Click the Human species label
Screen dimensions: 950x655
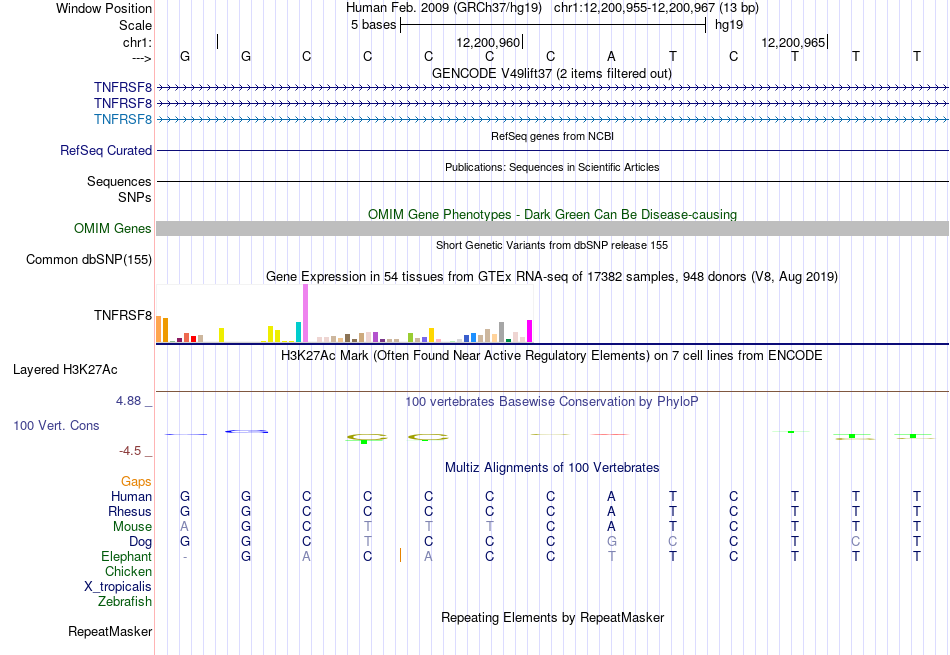coord(131,496)
